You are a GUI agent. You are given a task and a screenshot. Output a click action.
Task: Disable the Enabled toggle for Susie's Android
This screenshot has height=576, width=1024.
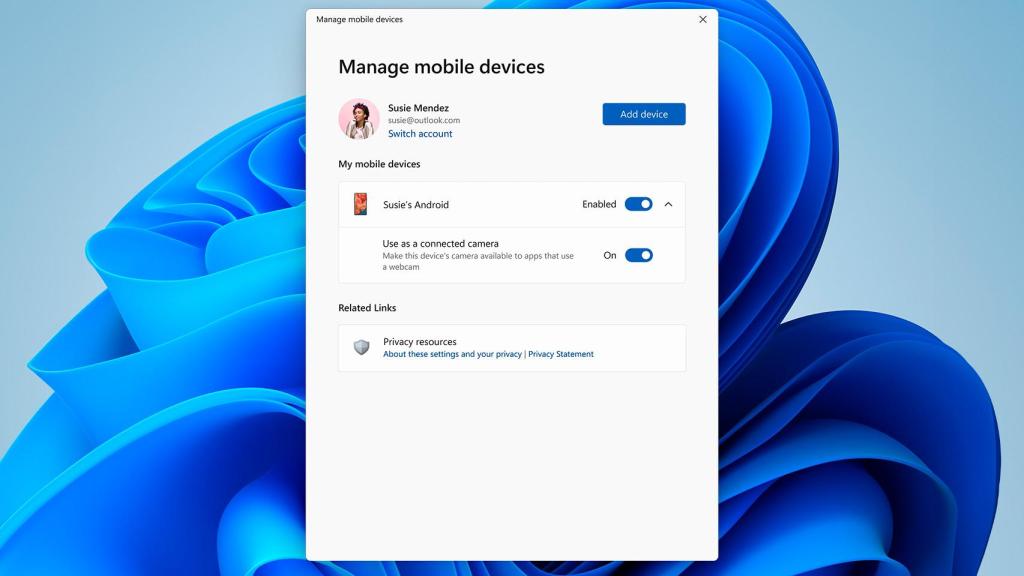point(638,203)
